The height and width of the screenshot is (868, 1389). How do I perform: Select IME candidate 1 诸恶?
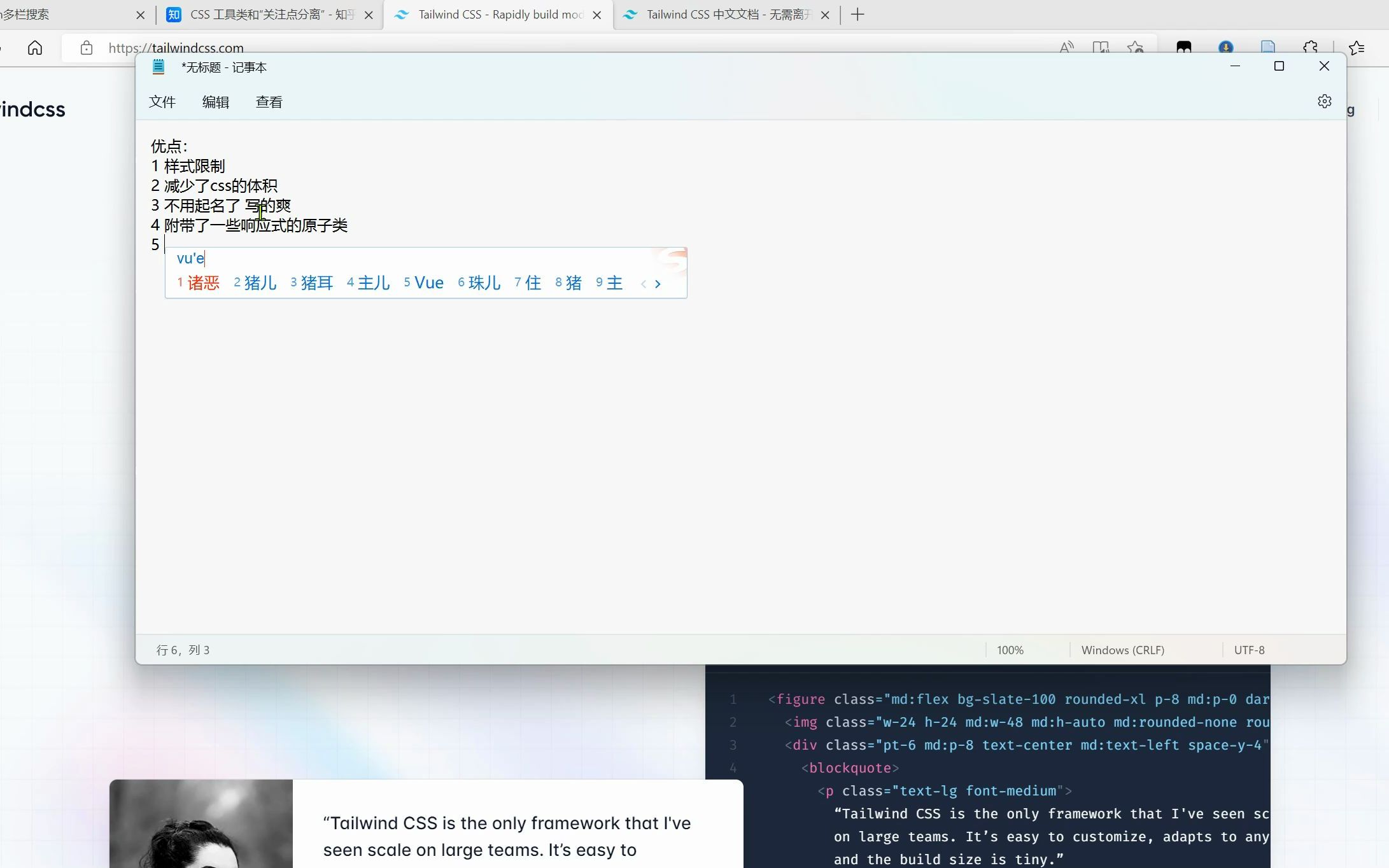199,283
